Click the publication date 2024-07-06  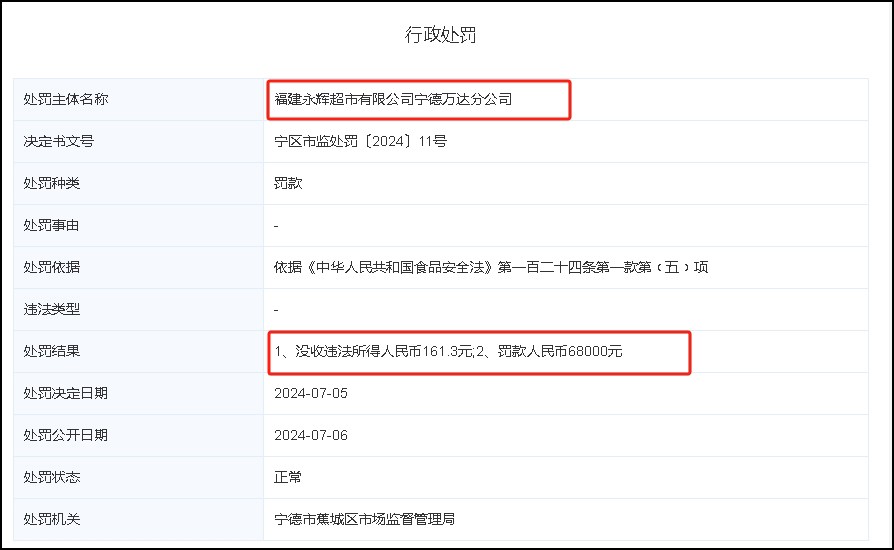pos(311,435)
